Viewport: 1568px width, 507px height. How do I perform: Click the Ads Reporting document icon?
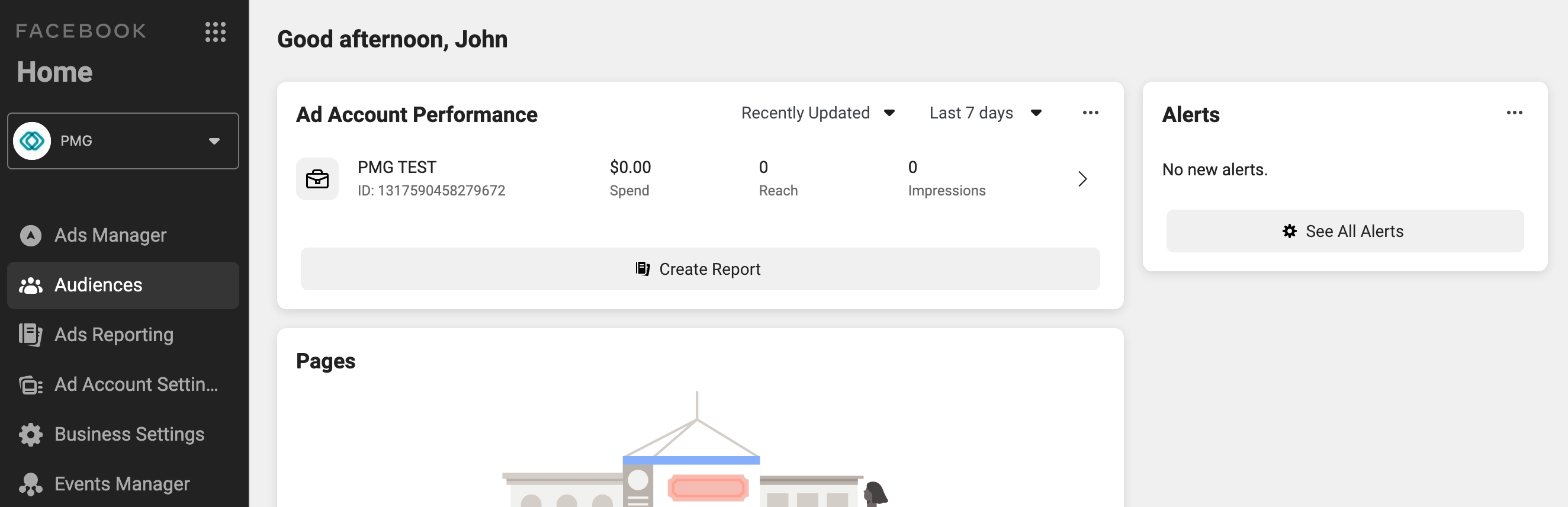30,335
